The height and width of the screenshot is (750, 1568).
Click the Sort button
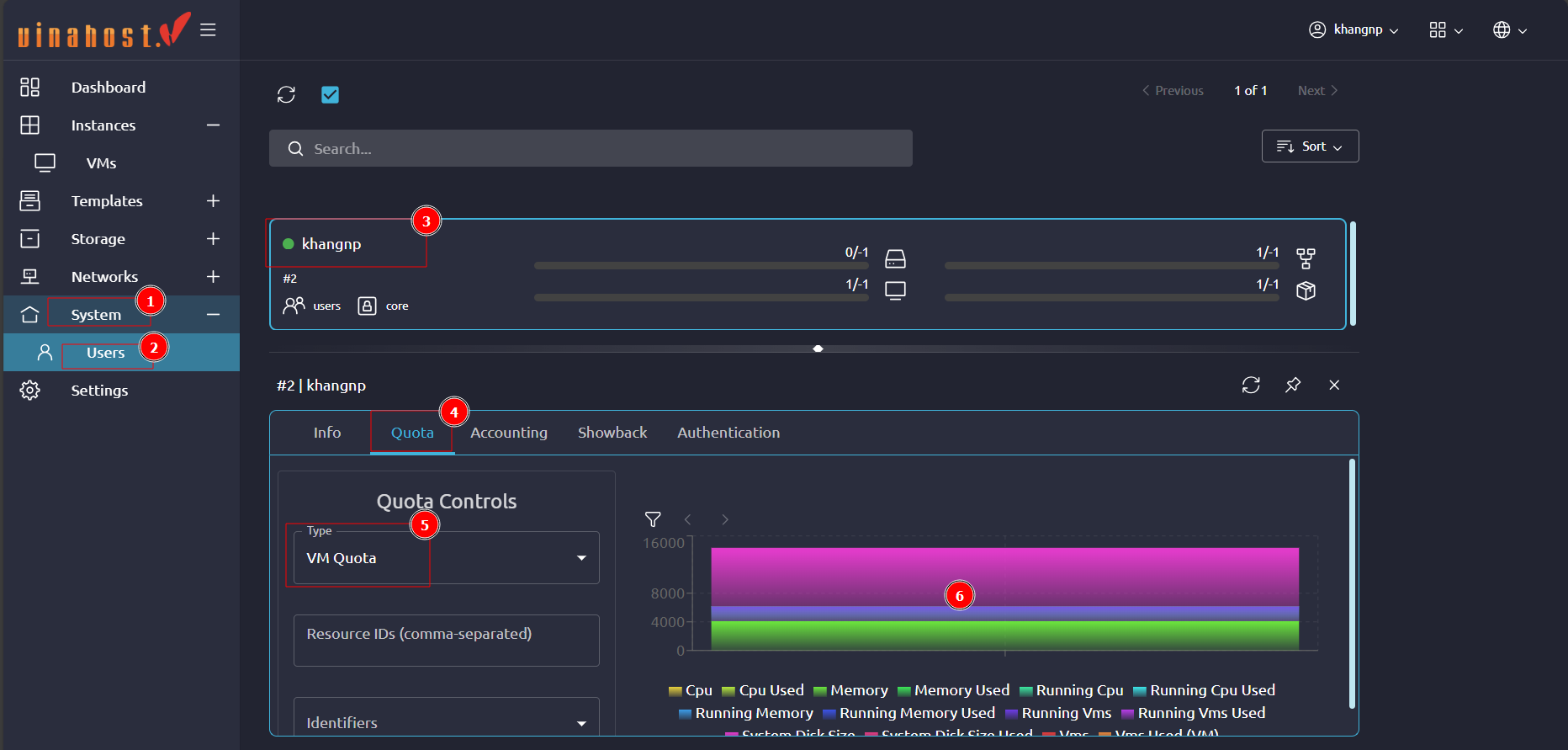point(1310,146)
